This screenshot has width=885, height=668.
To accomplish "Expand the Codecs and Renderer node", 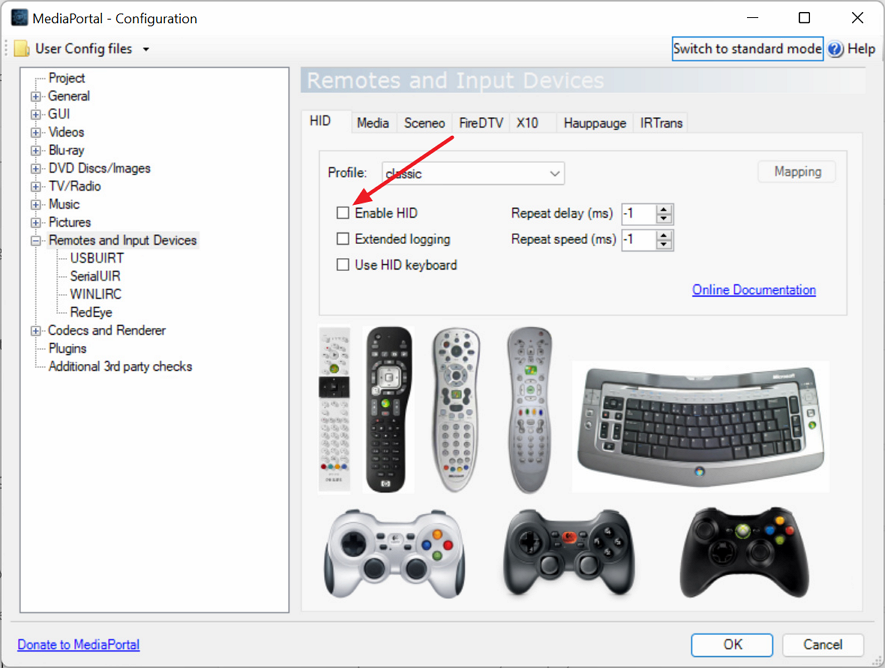I will pyautogui.click(x=36, y=331).
